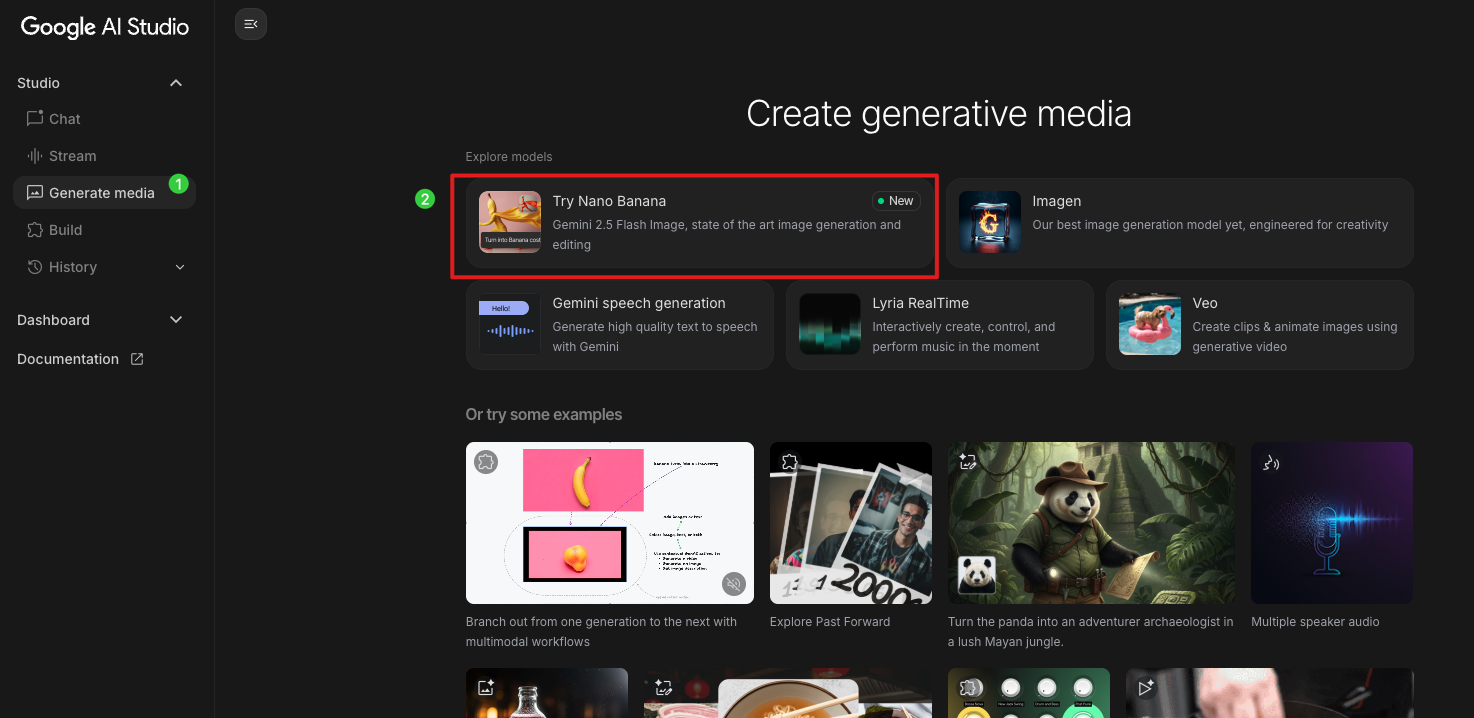
Task: Click build badge icon on Past Forward example
Action: pyautogui.click(x=790, y=462)
